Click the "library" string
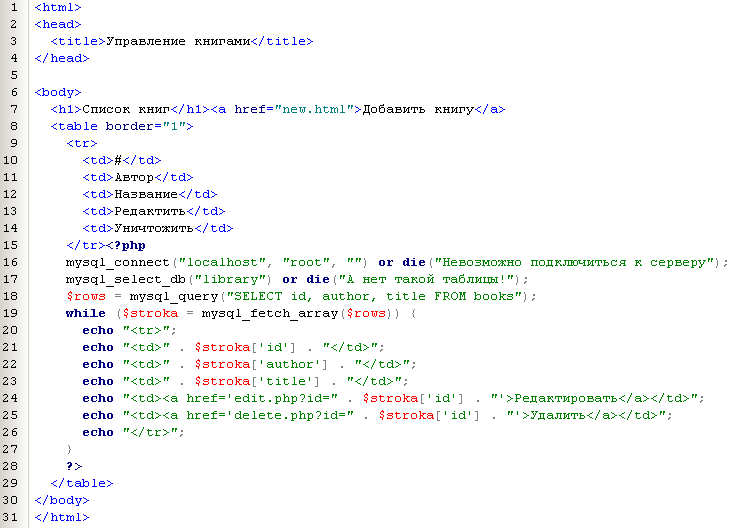Viewport: 752px width, 528px height. pos(233,279)
